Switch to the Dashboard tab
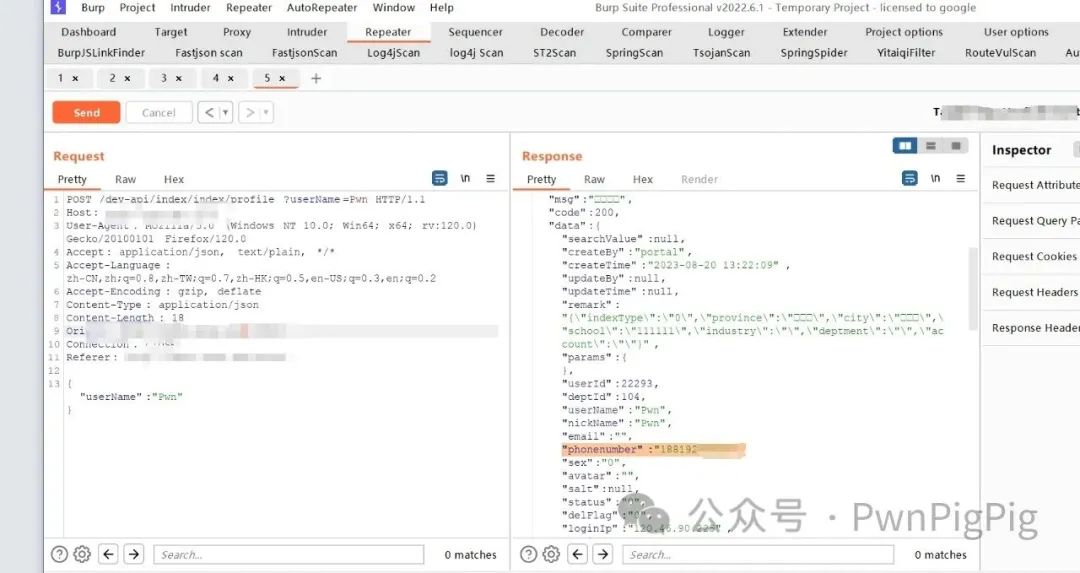This screenshot has width=1080, height=573. (x=89, y=32)
